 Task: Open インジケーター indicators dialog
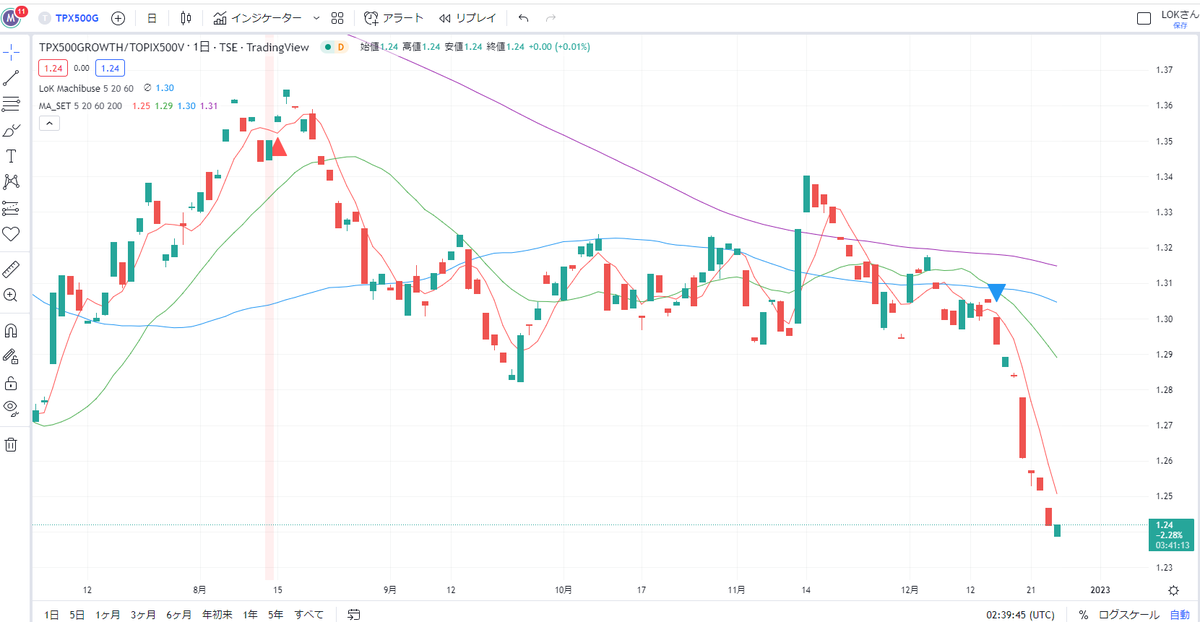256,18
